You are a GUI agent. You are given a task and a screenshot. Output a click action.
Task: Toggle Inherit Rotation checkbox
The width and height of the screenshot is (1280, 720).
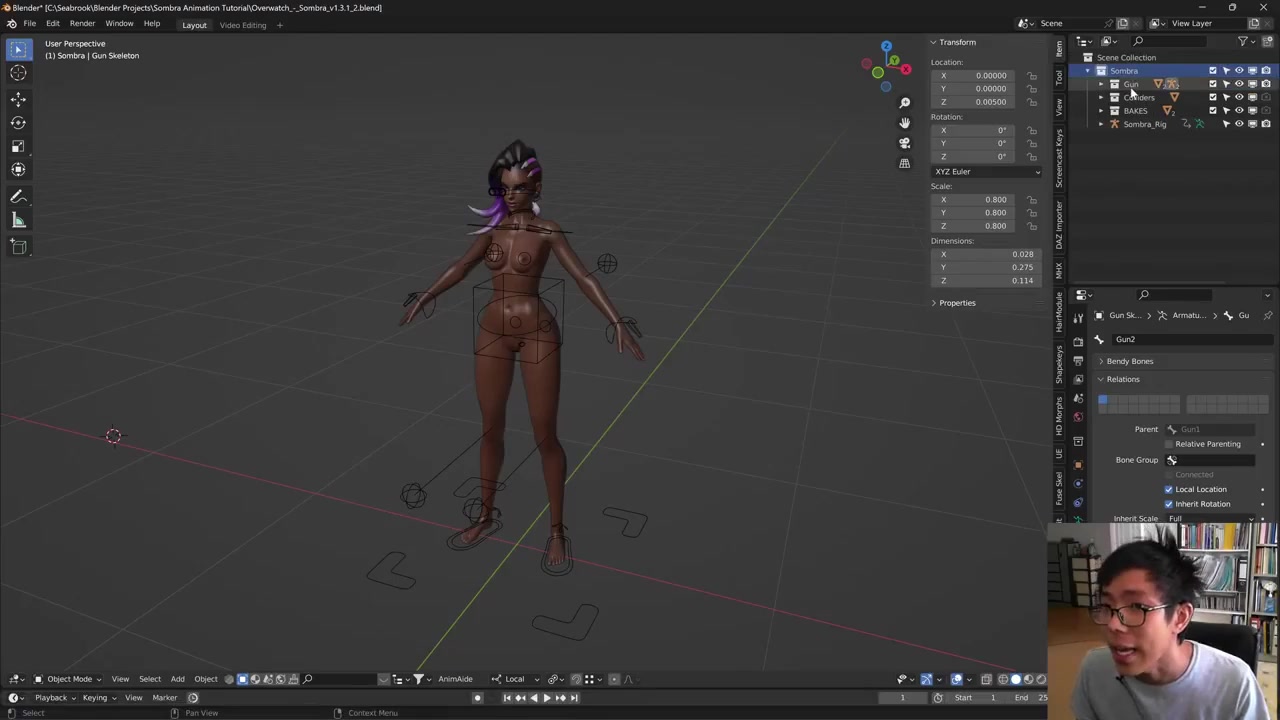tap(1168, 504)
